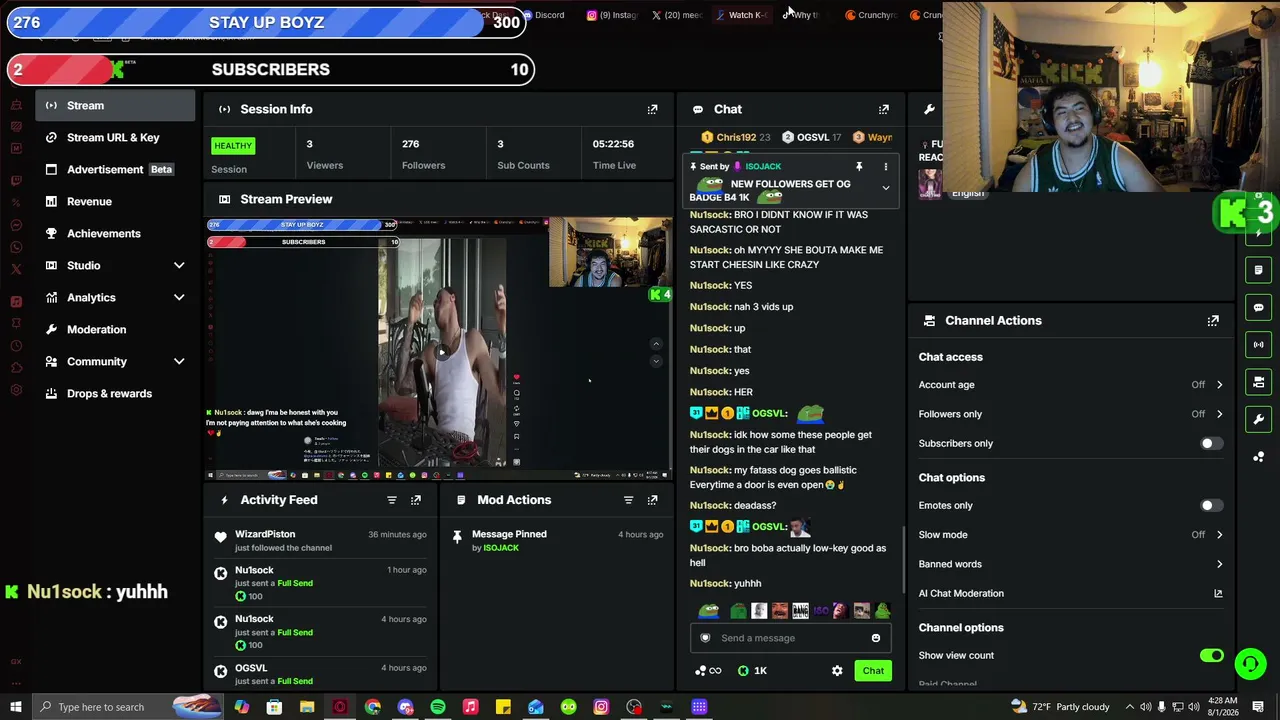Viewport: 1280px width, 720px height.
Task: Open Slow mode options
Action: [1071, 535]
